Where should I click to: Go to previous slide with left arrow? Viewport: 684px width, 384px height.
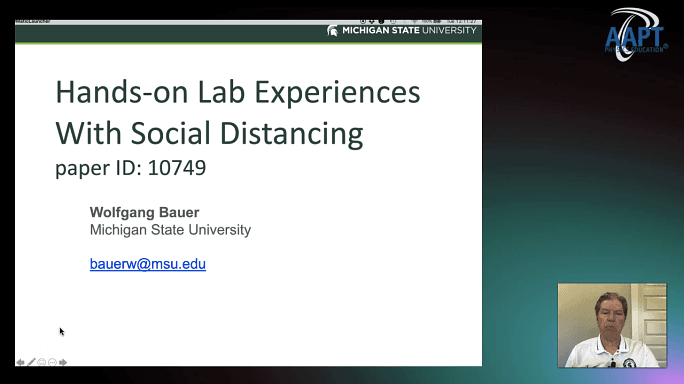(x=20, y=362)
